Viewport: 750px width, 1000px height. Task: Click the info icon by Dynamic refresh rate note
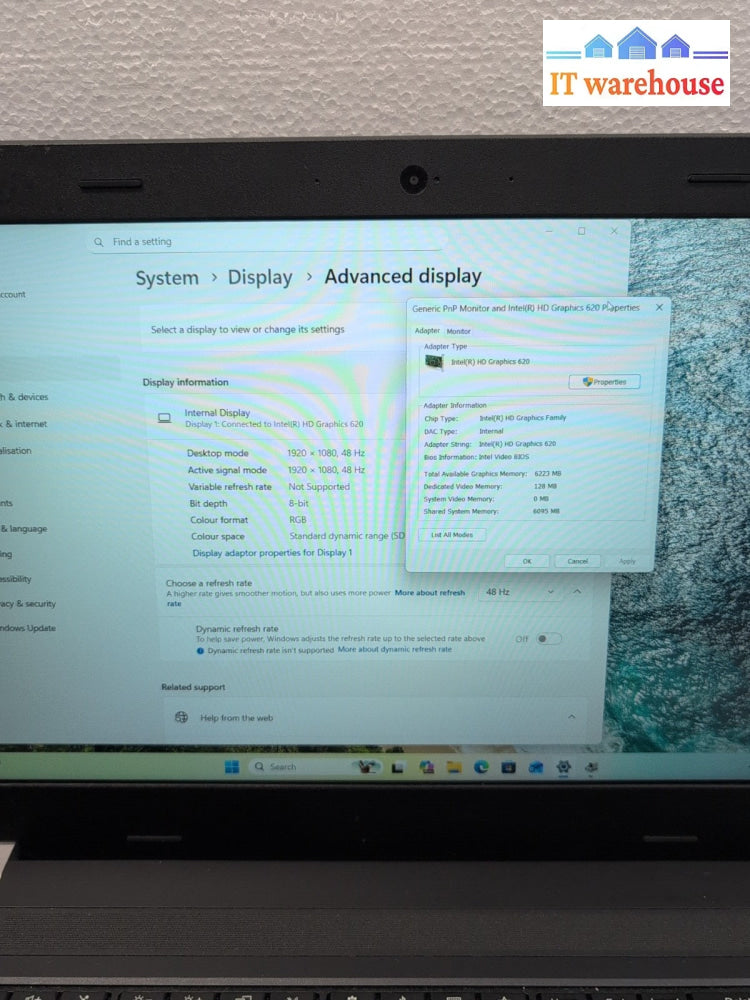(x=200, y=651)
